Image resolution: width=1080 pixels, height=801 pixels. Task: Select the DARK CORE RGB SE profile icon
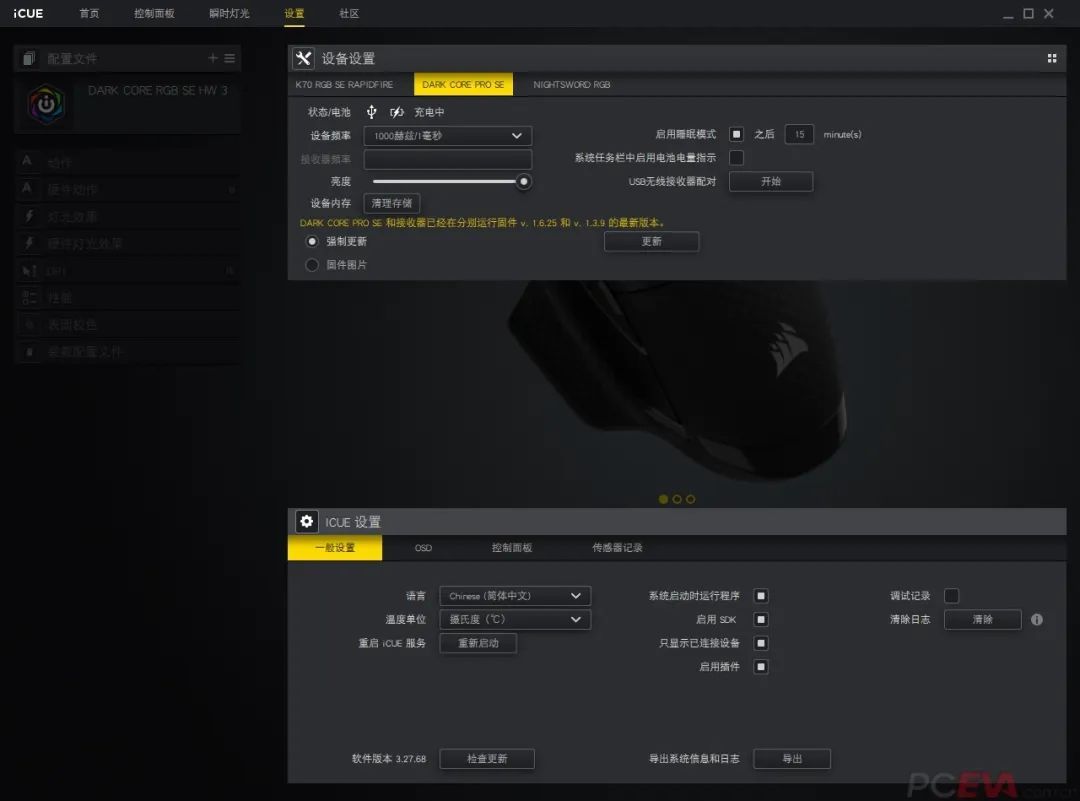(46, 104)
